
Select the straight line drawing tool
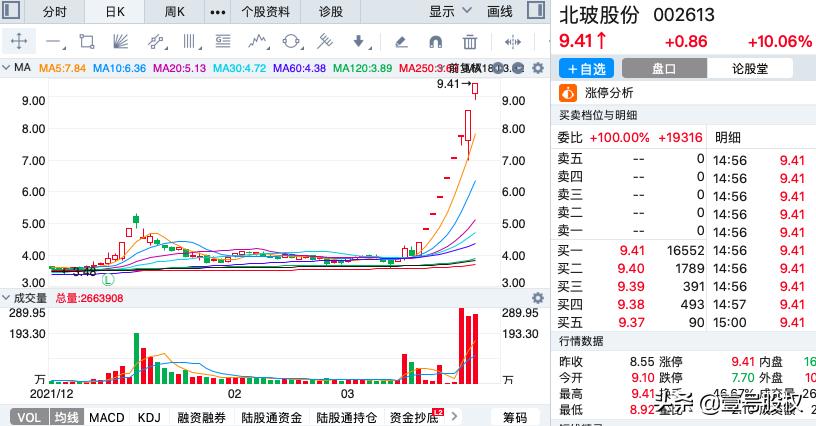click(54, 42)
